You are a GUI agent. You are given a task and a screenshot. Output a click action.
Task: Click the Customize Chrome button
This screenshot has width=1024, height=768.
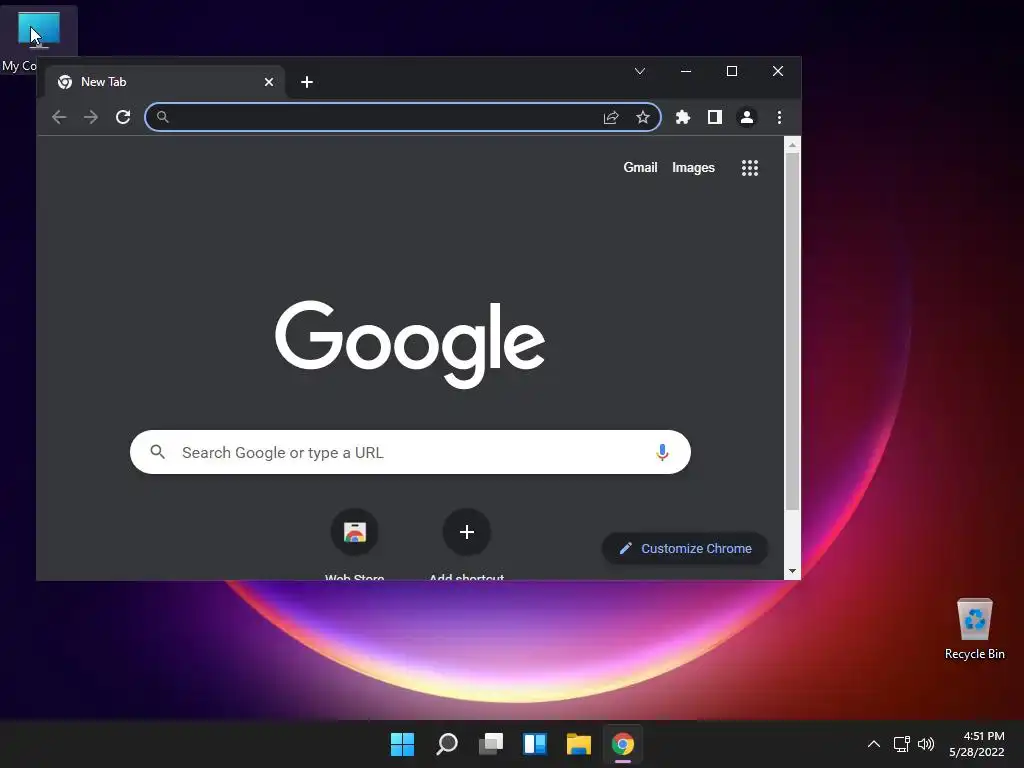pos(684,549)
